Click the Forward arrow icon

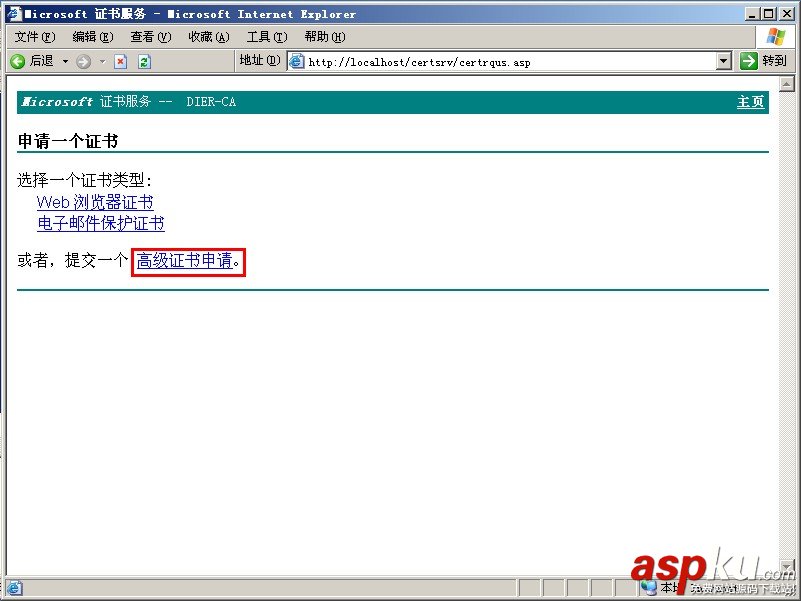83,62
